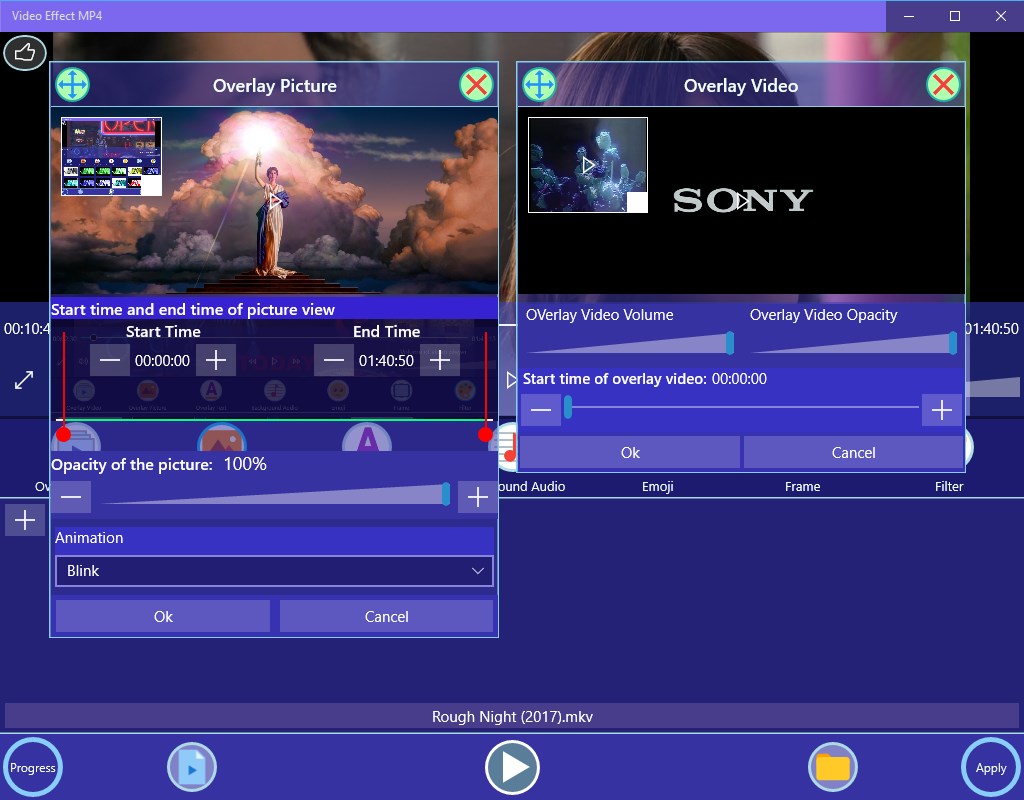
Task: Click the video file icon in bottom bar
Action: 192,767
